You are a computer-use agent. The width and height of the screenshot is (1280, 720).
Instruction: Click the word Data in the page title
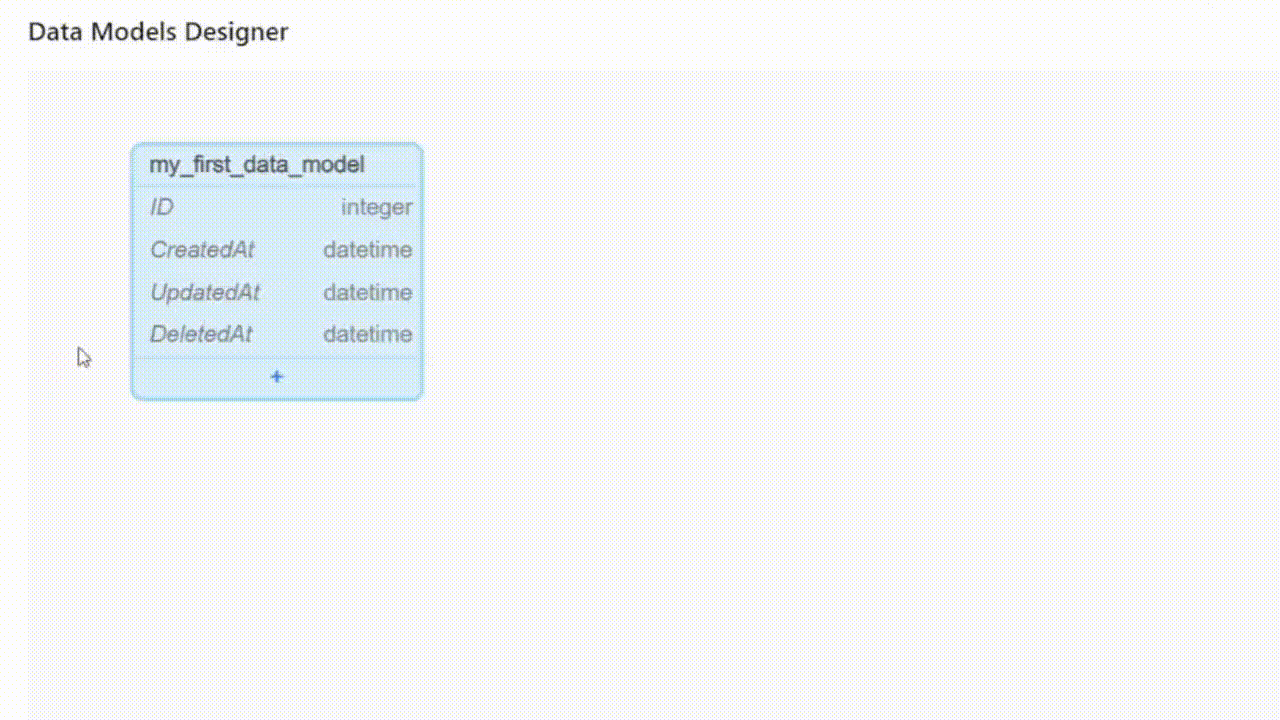point(56,32)
